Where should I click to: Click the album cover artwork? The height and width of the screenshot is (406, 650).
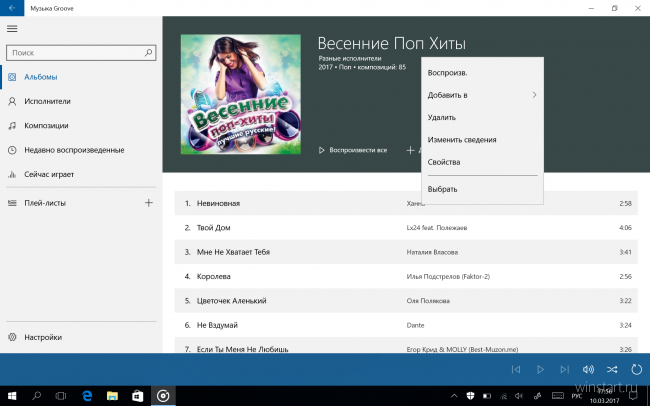(x=241, y=94)
